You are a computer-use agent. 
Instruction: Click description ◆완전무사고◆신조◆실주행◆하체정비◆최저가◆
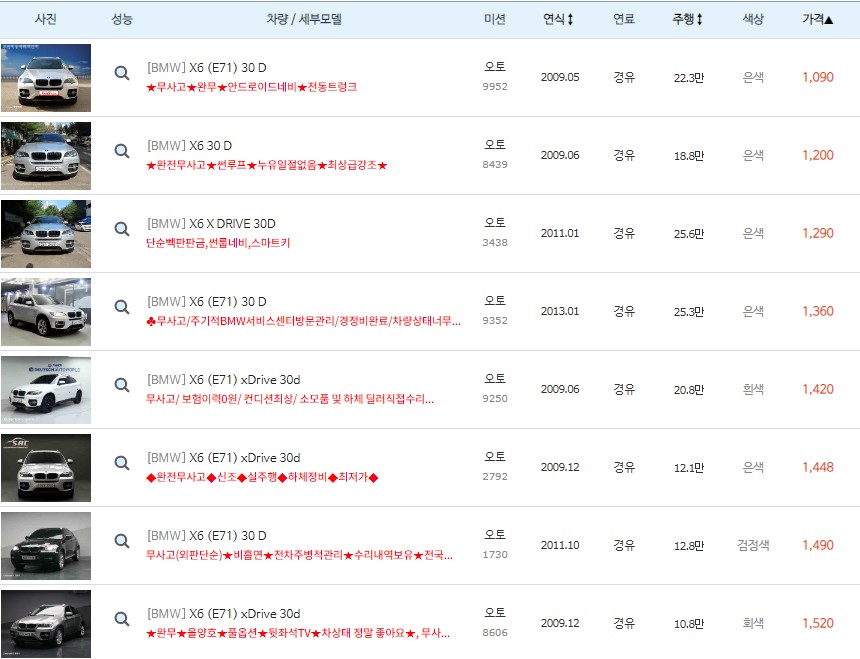(262, 478)
